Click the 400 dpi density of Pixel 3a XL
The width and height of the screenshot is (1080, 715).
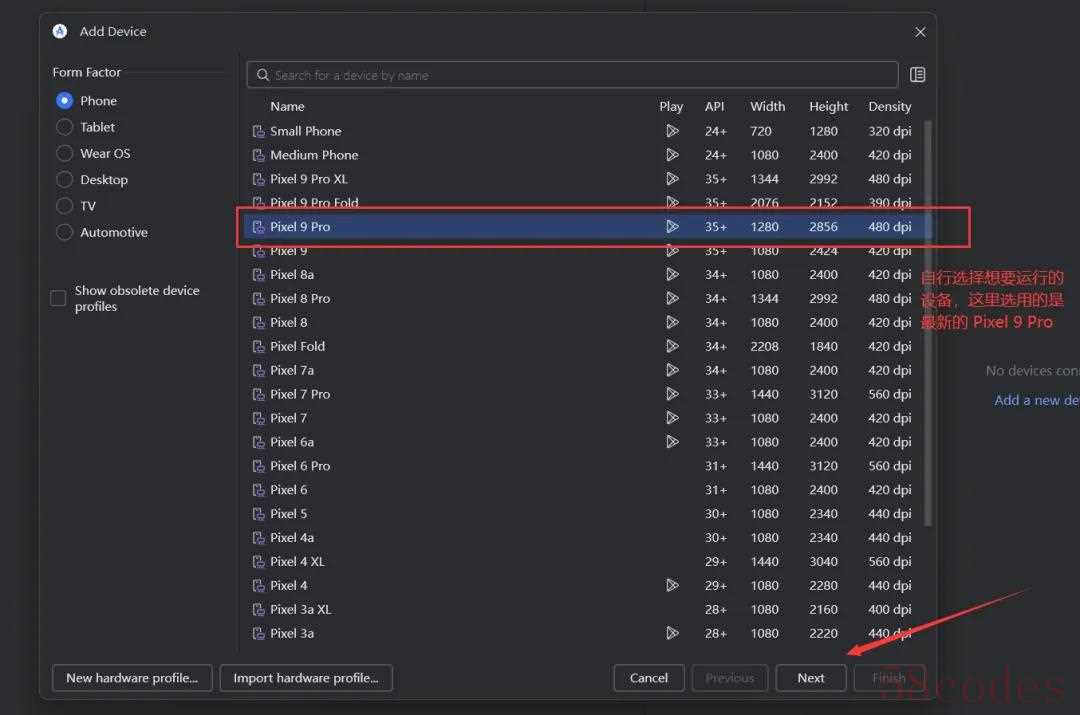[x=889, y=609]
